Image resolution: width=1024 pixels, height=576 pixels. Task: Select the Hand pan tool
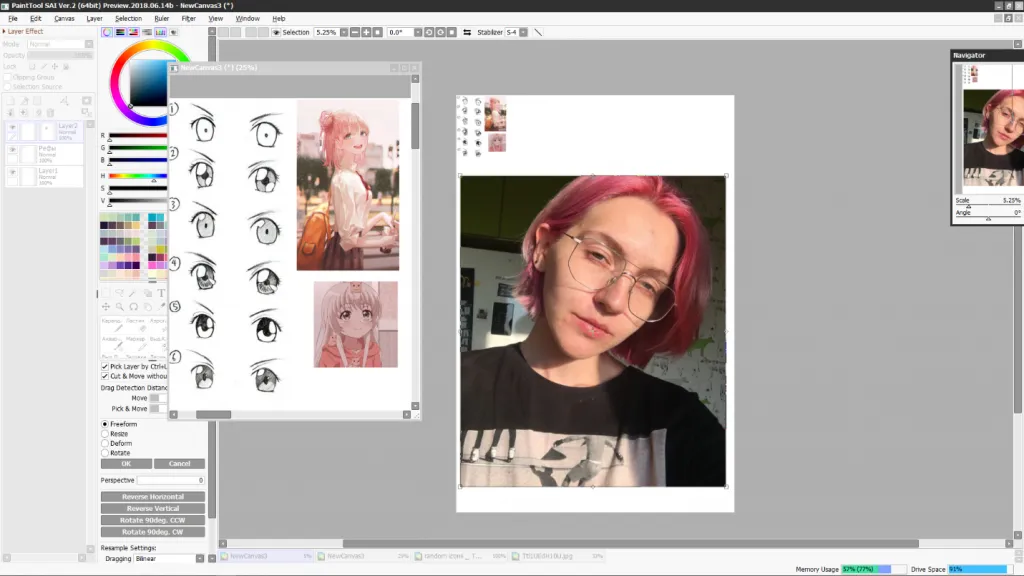[148, 306]
